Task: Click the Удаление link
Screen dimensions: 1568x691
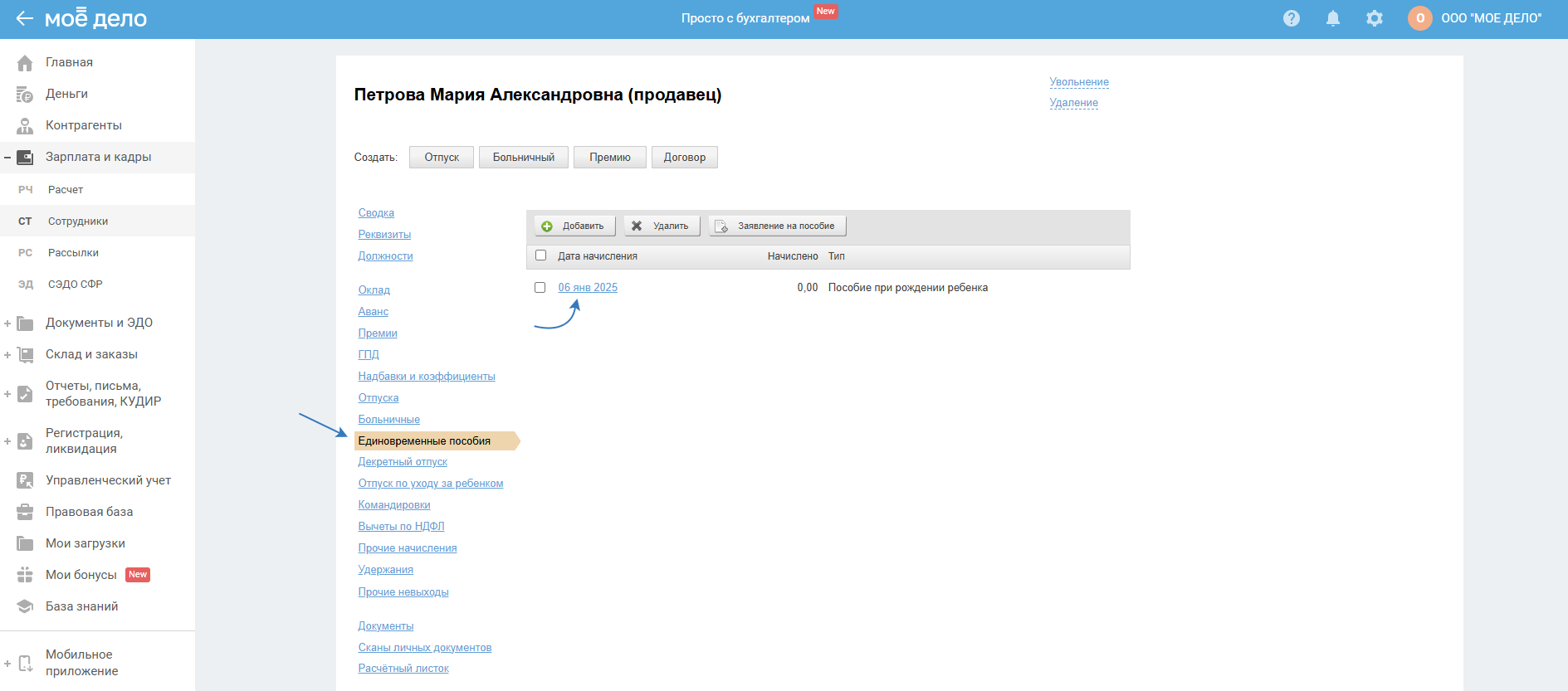Action: point(1073,103)
